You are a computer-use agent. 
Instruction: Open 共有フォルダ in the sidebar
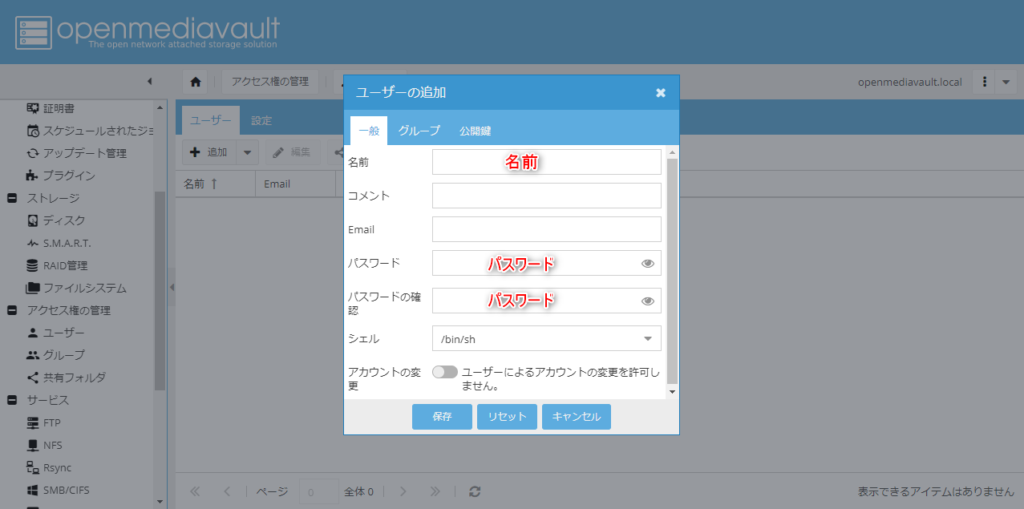point(74,377)
